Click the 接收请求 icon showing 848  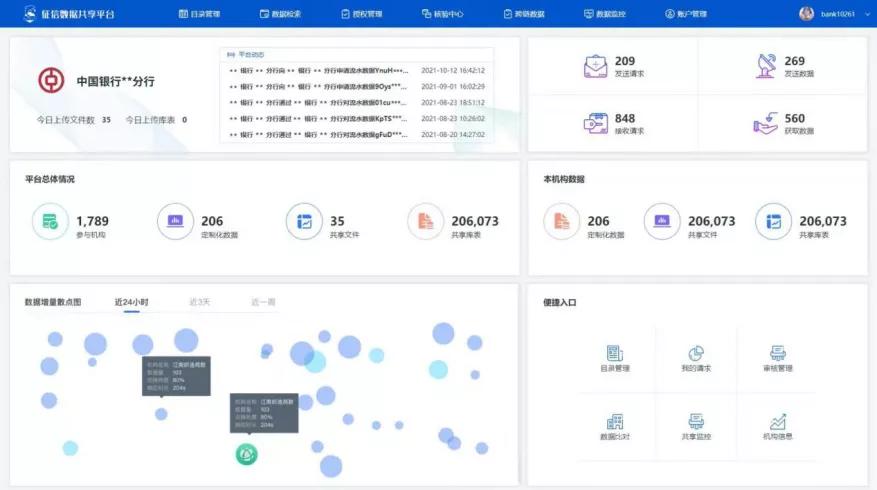pos(595,124)
